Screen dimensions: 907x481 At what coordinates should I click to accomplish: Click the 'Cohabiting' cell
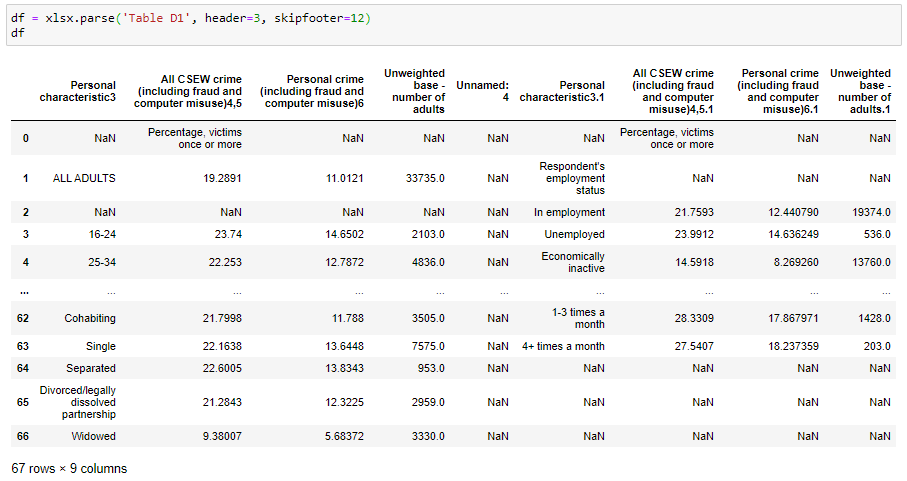click(90, 318)
